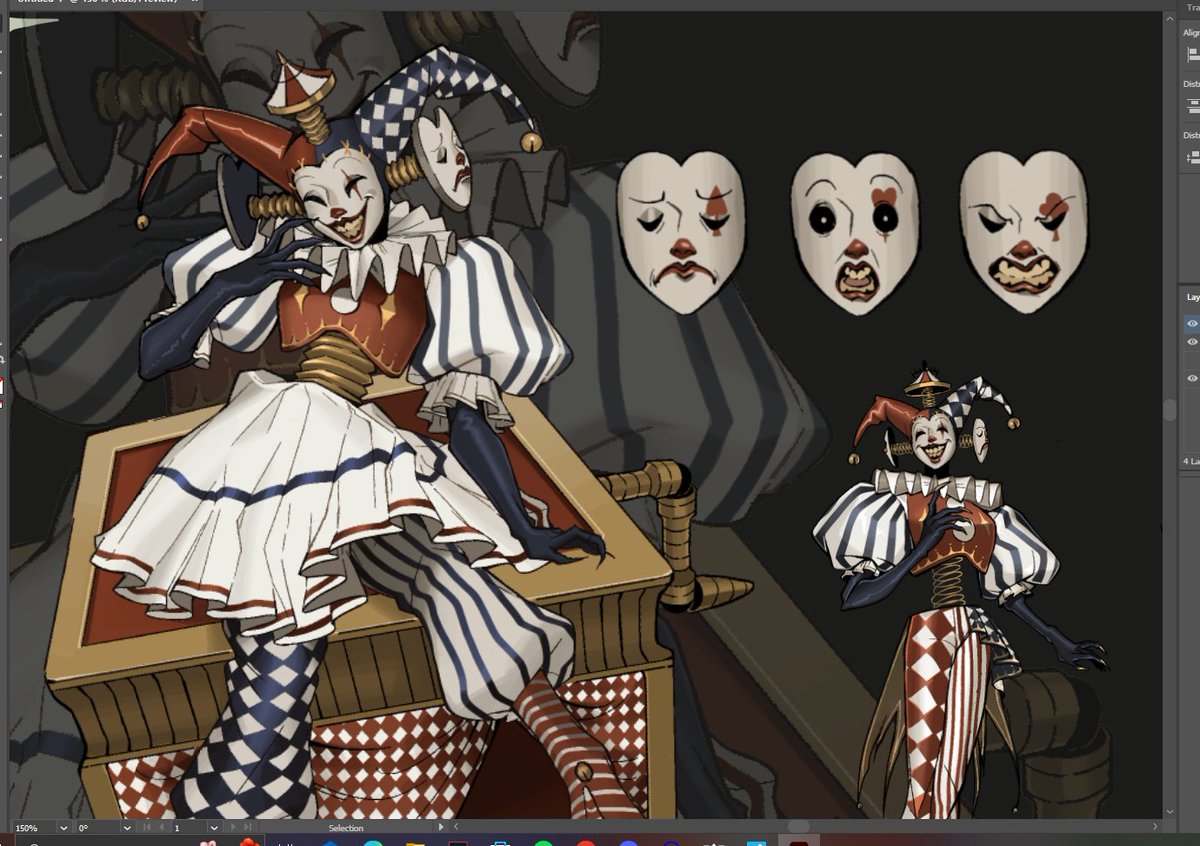This screenshot has width=1200, height=846.
Task: Toggle visibility eye of the third layer
Action: tap(1192, 378)
